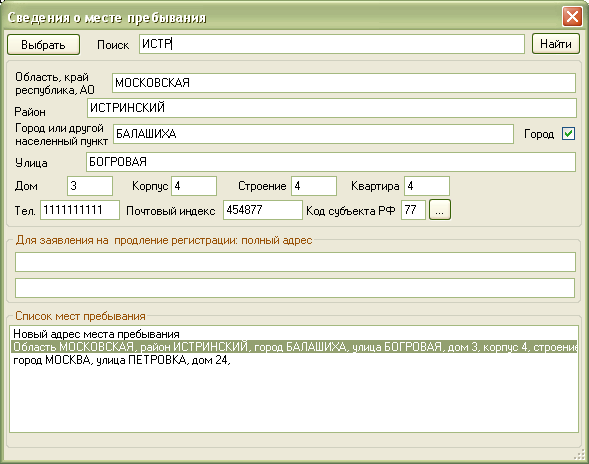Click the city field containing БАЛАШИХА
Viewport: 589px width, 464px height.
tap(313, 134)
